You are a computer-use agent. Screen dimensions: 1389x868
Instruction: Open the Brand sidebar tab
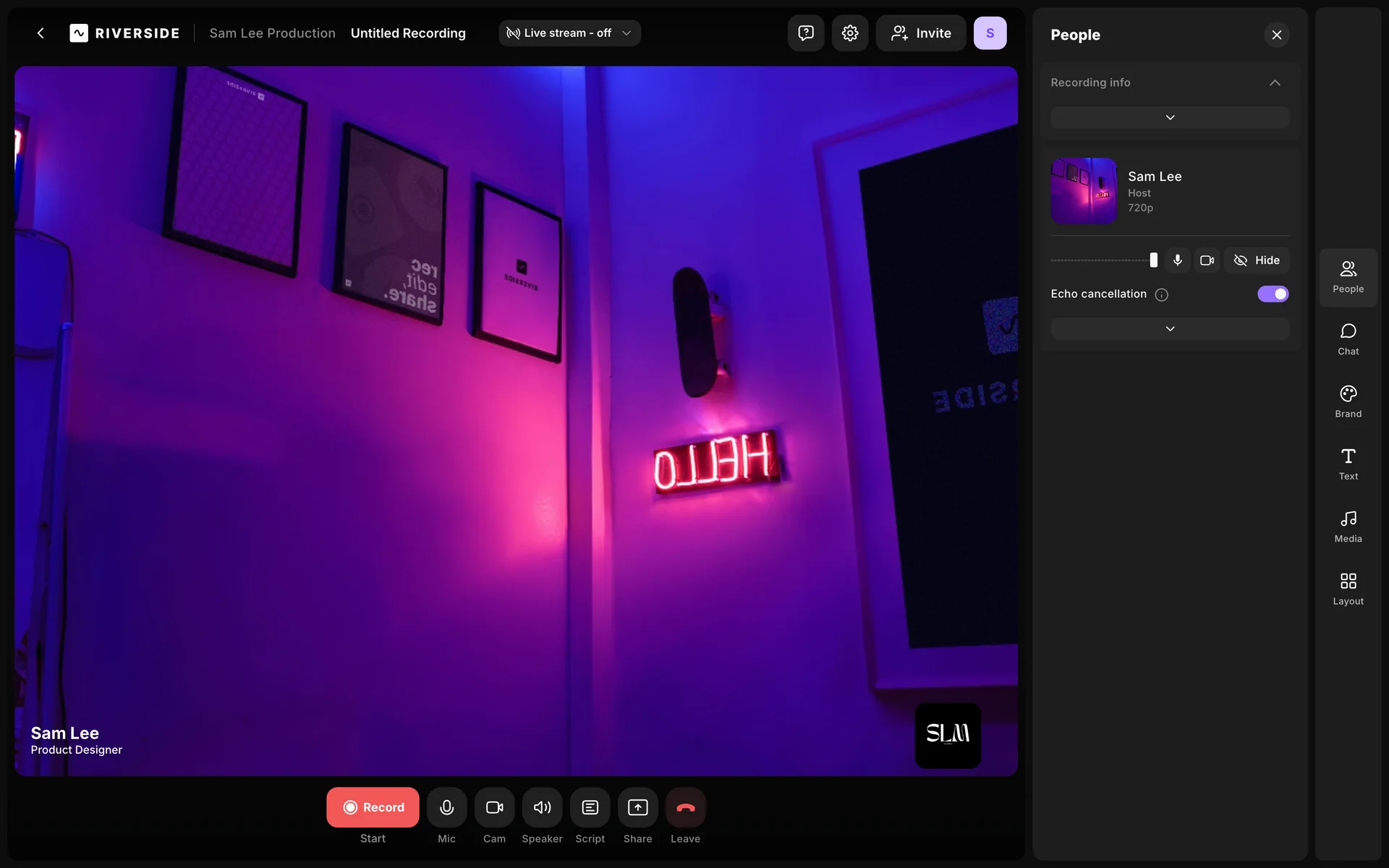tap(1348, 401)
